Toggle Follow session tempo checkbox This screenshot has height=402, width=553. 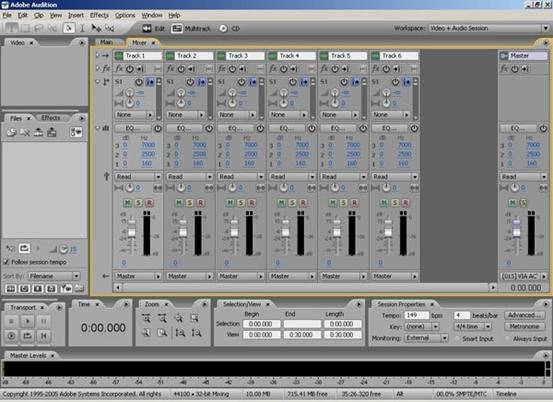tap(6, 262)
